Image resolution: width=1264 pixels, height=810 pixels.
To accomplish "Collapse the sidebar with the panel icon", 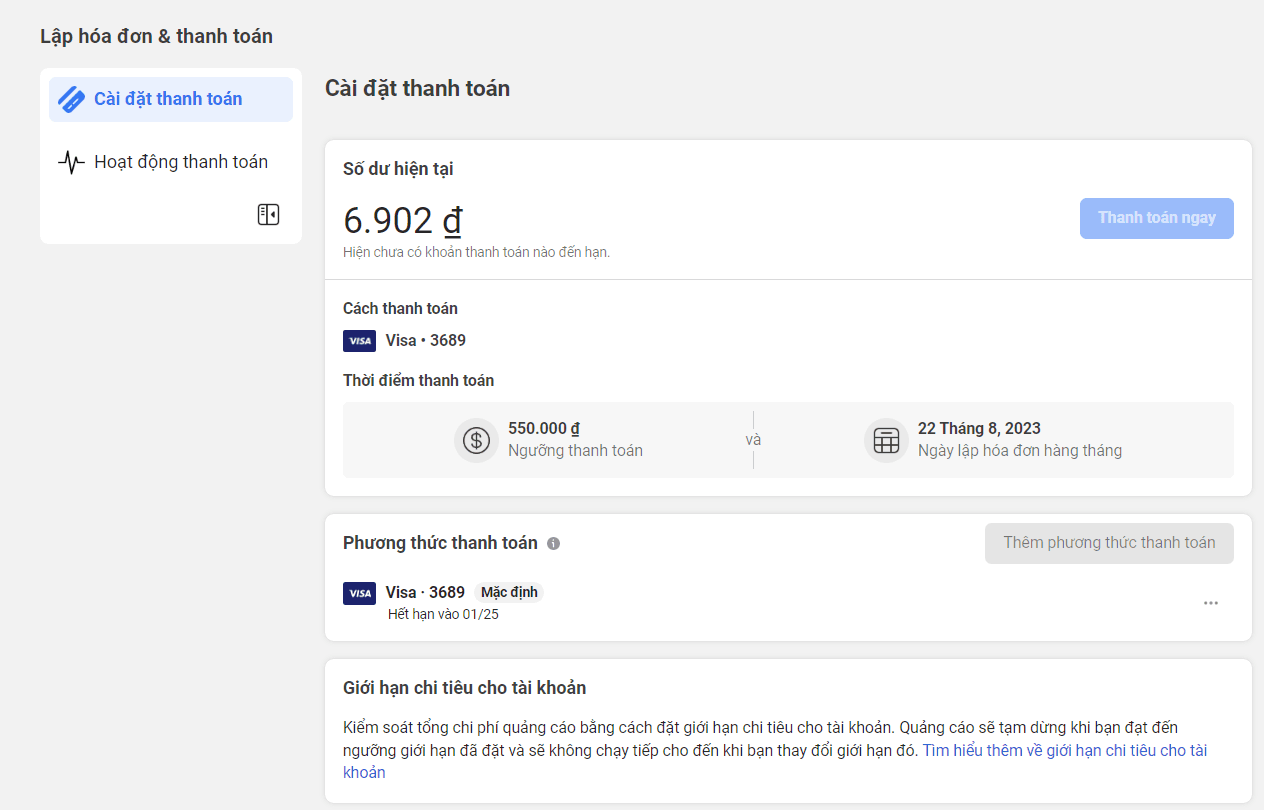I will [x=268, y=214].
